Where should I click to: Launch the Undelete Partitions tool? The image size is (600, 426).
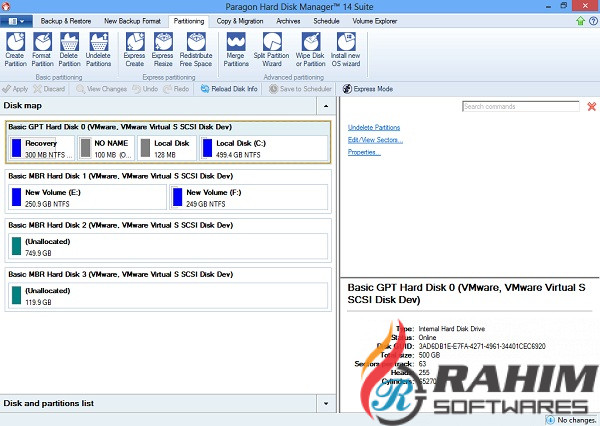pyautogui.click(x=98, y=49)
